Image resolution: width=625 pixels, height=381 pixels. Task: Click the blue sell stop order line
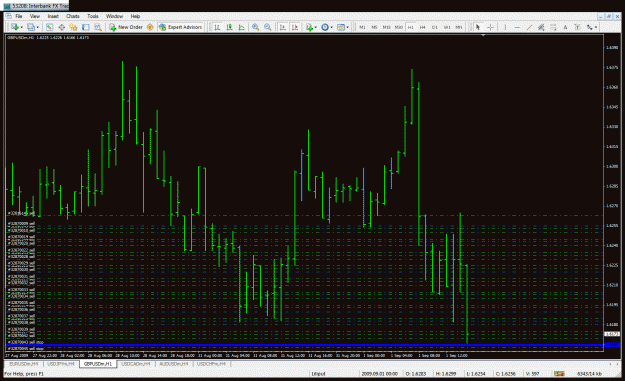pos(305,345)
